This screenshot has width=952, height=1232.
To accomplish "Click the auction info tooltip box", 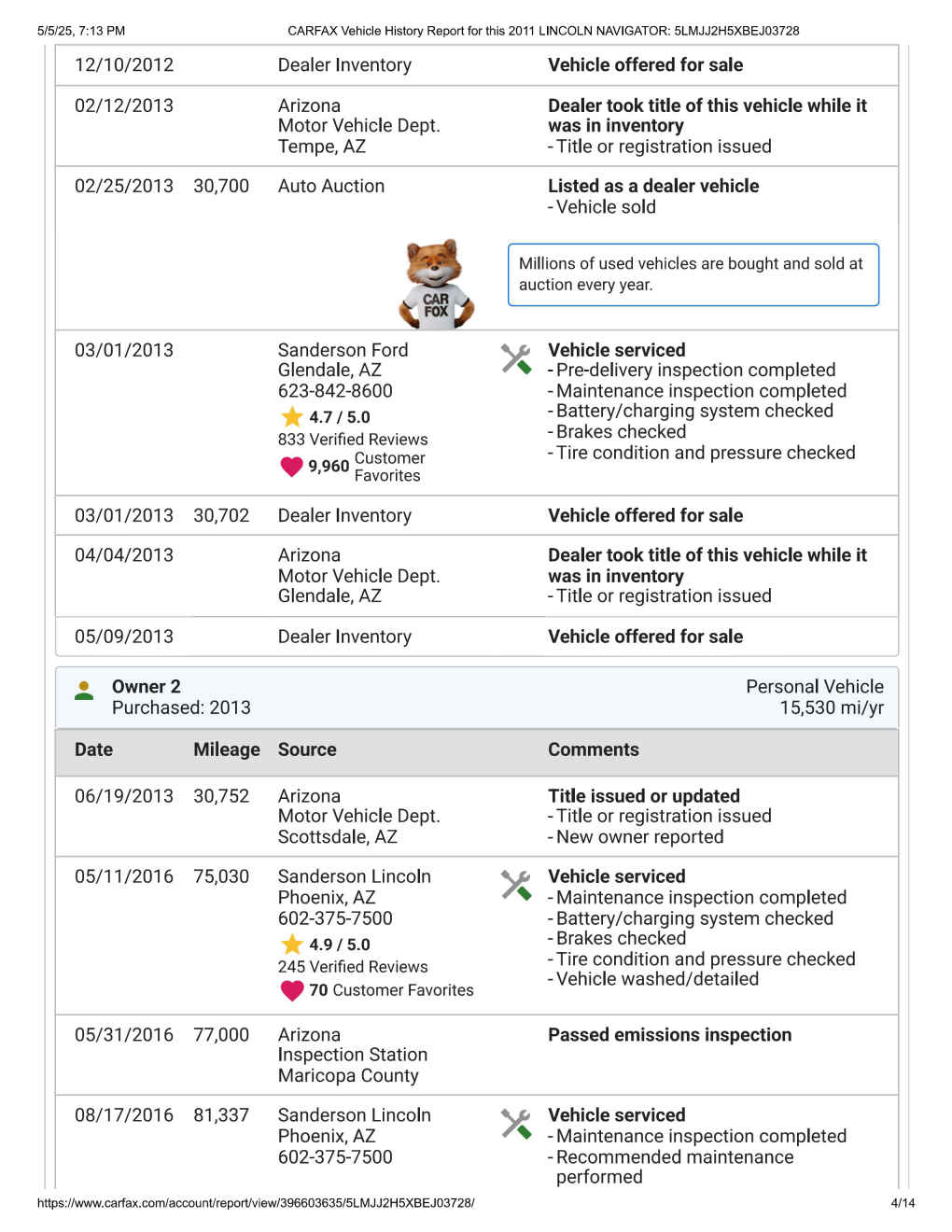I will click(x=693, y=274).
